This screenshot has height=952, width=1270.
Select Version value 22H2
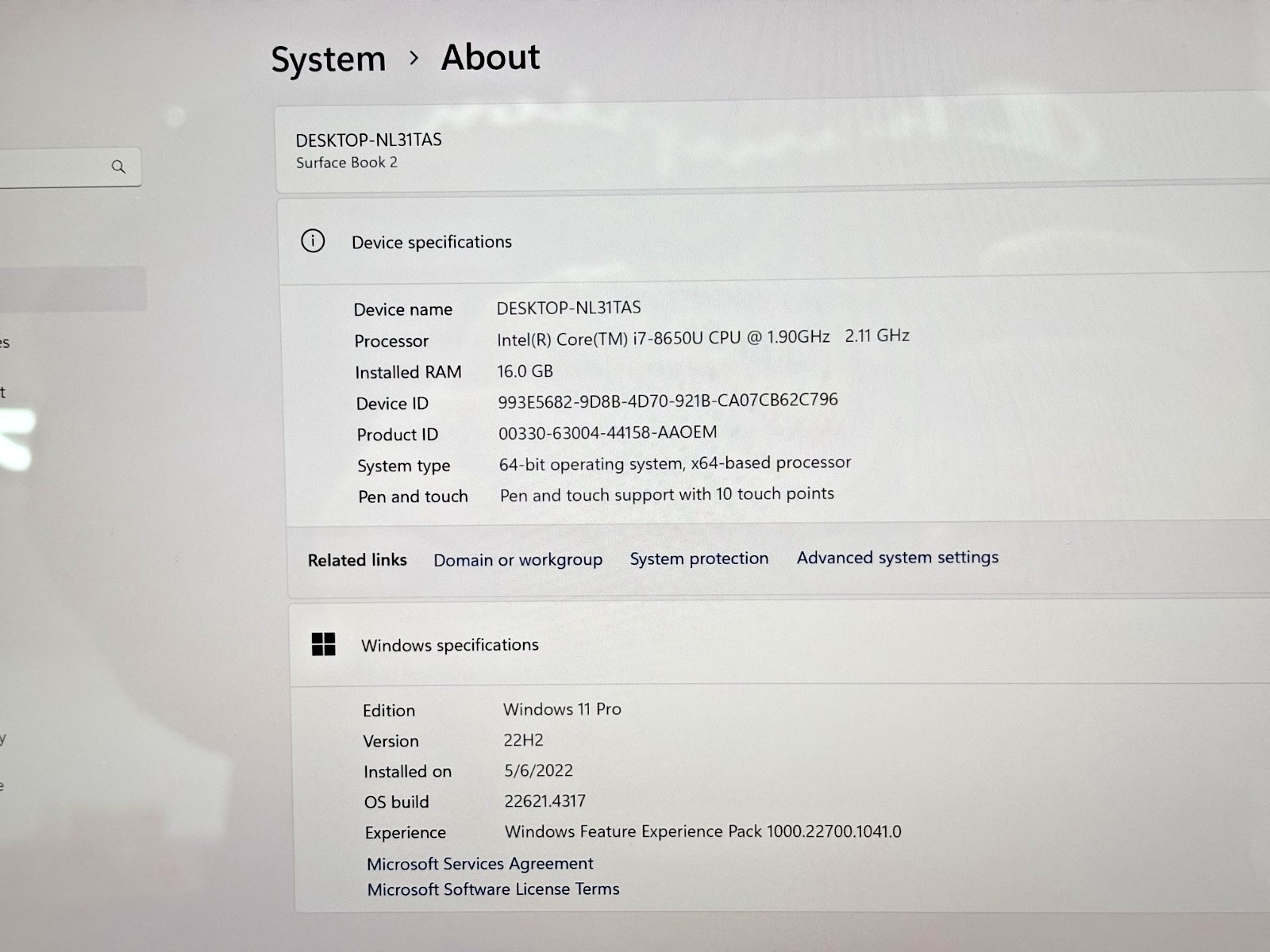click(x=523, y=740)
